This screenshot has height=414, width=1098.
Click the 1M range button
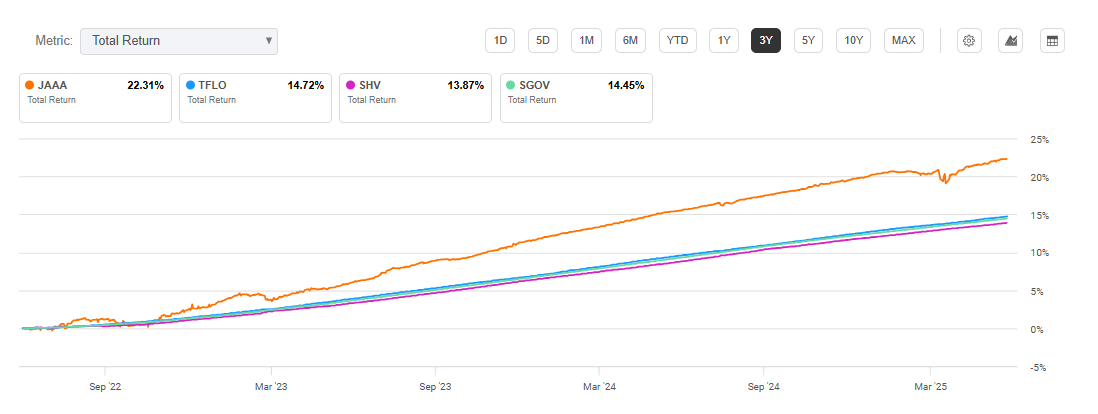(587, 41)
